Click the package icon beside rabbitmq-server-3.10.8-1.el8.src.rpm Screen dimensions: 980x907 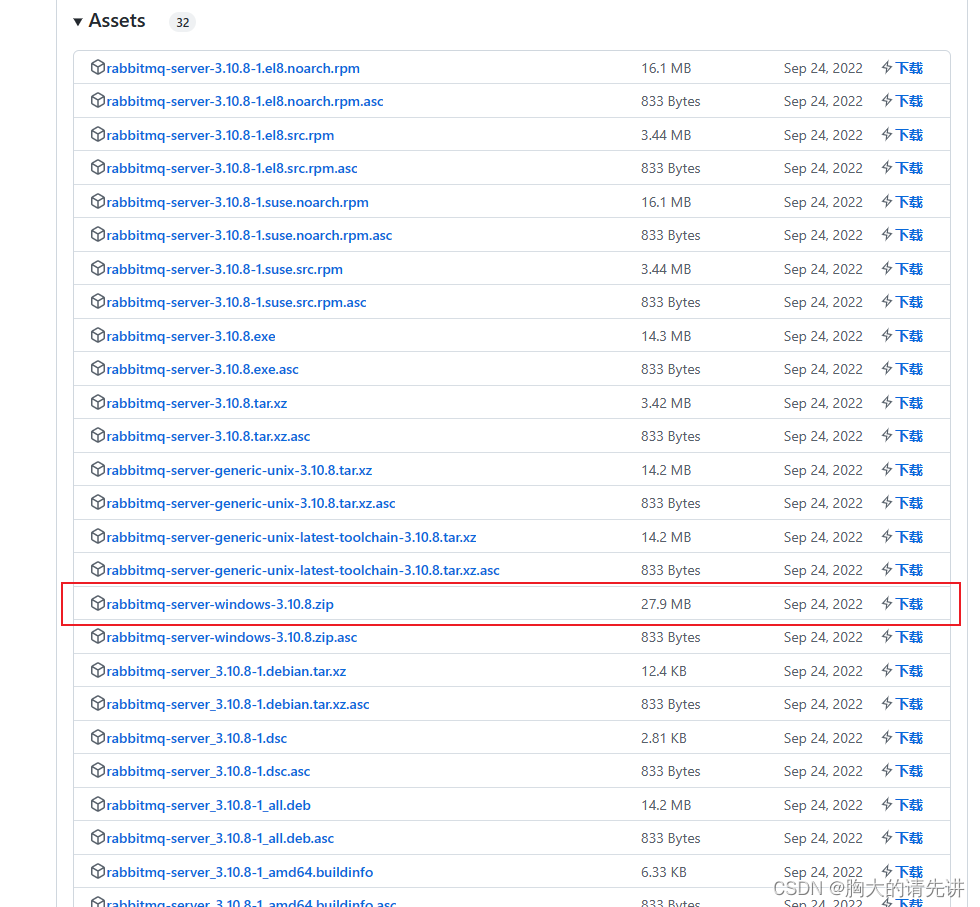pyautogui.click(x=98, y=134)
